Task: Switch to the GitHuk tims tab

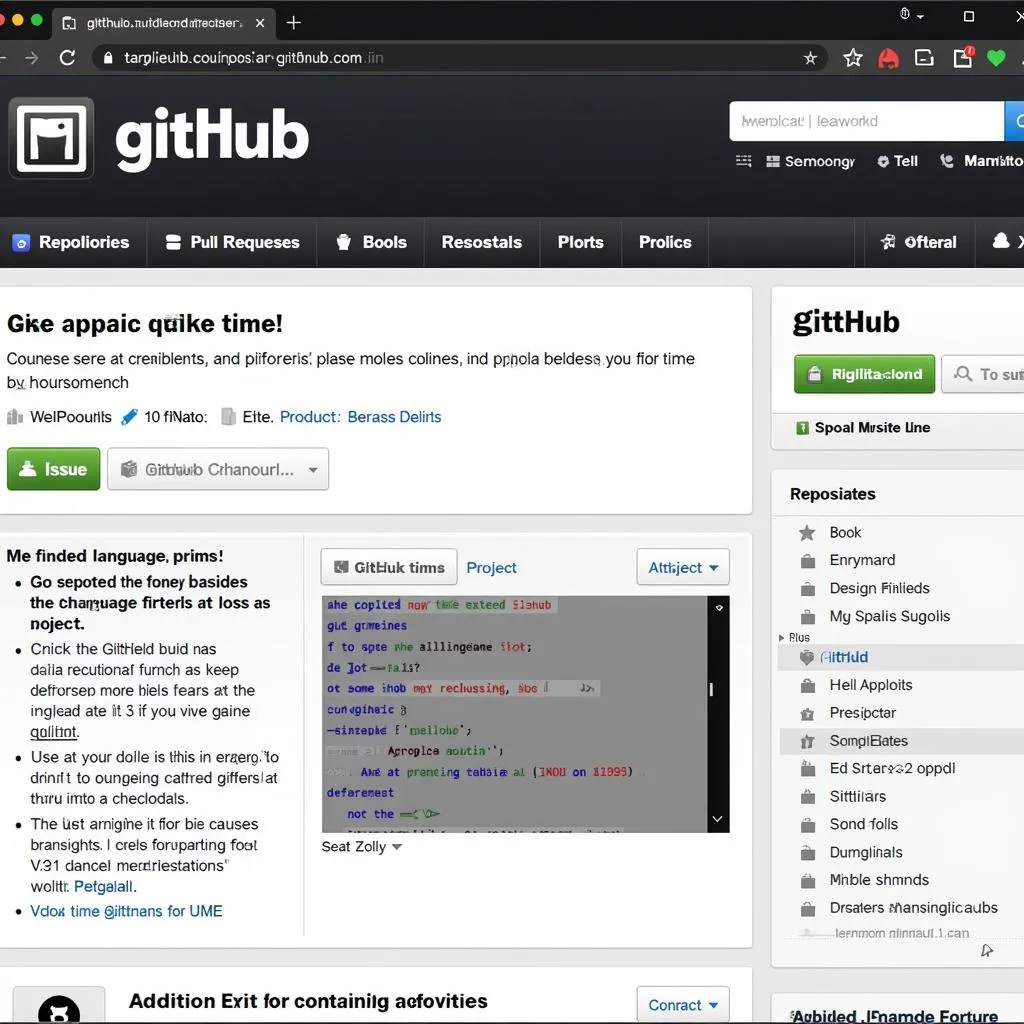Action: (x=389, y=568)
